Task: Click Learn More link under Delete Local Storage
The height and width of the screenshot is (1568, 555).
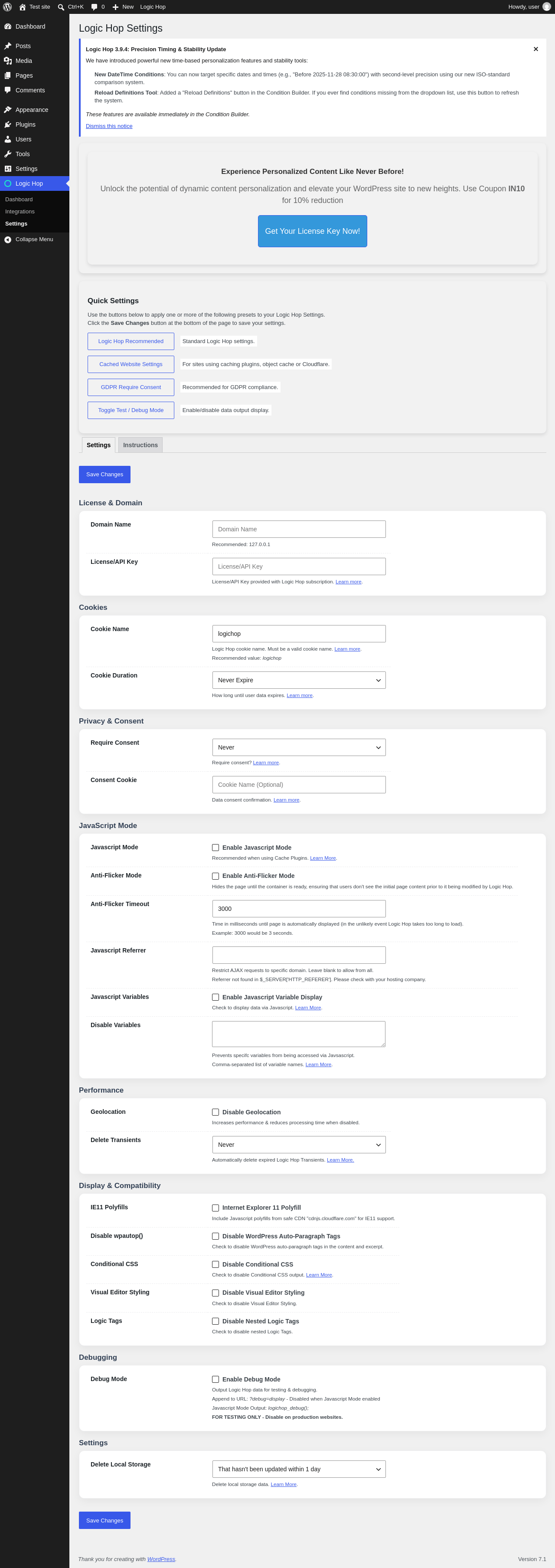Action: pyautogui.click(x=284, y=1485)
